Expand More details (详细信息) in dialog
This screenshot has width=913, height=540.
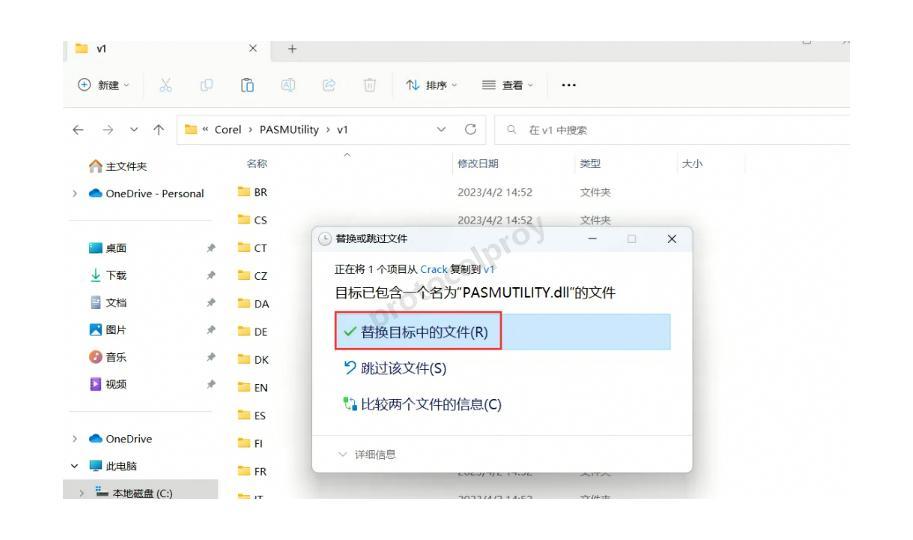(367, 454)
